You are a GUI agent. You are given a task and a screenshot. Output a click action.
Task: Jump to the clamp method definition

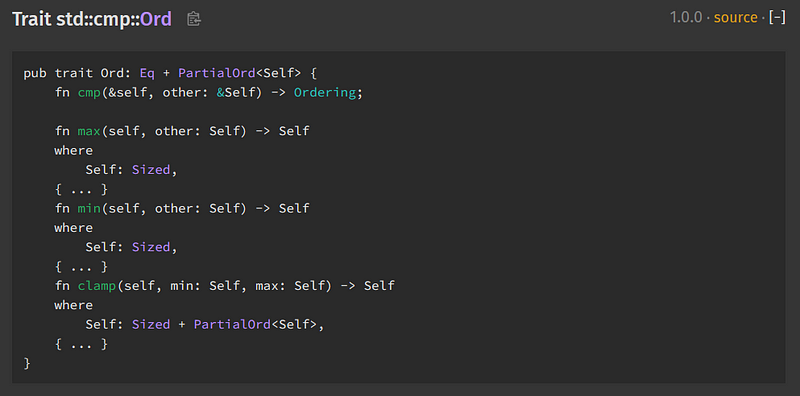(x=97, y=285)
